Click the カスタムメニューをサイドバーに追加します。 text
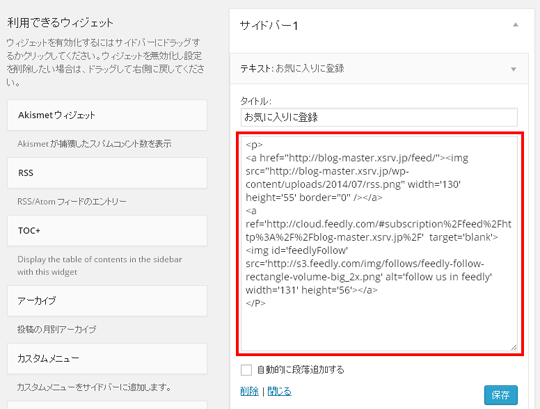This screenshot has width=540, height=409. pos(94,387)
